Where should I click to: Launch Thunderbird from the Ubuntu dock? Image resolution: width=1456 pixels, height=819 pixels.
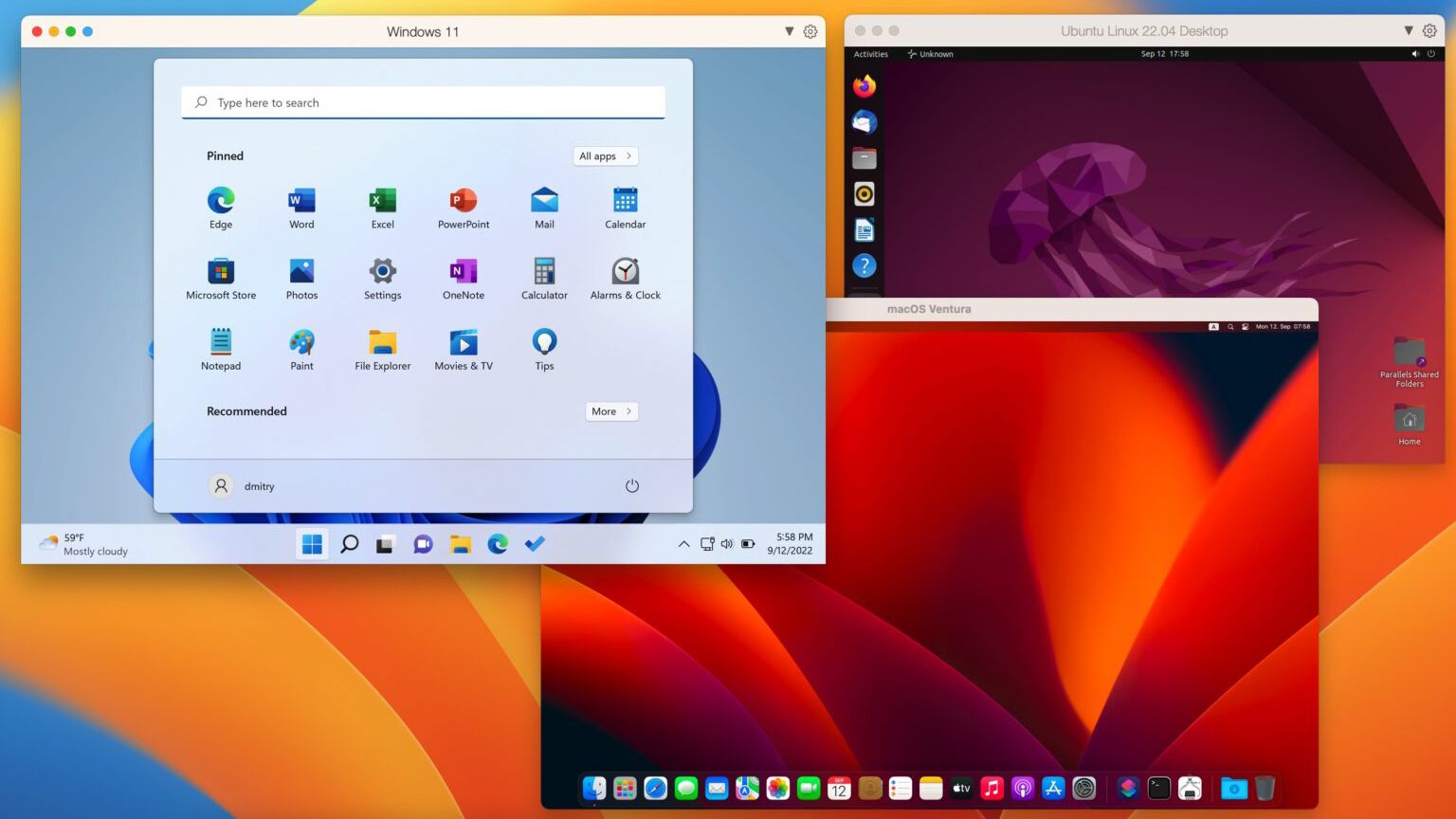864,121
